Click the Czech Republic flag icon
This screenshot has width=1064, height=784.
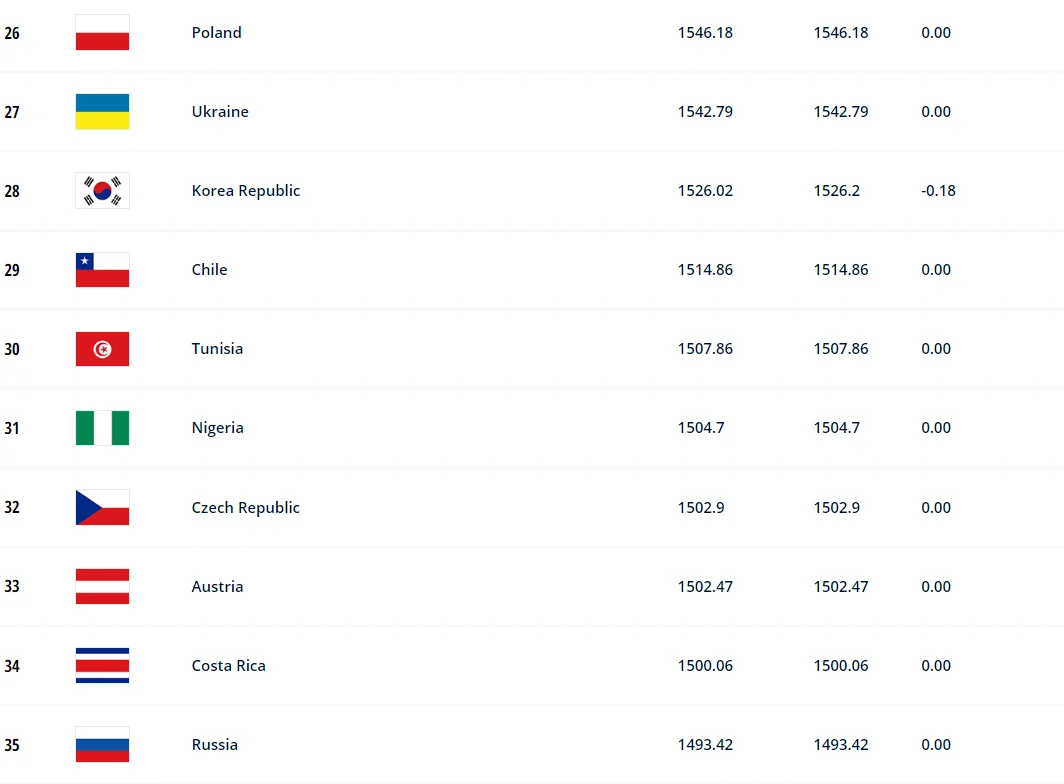pyautogui.click(x=102, y=508)
